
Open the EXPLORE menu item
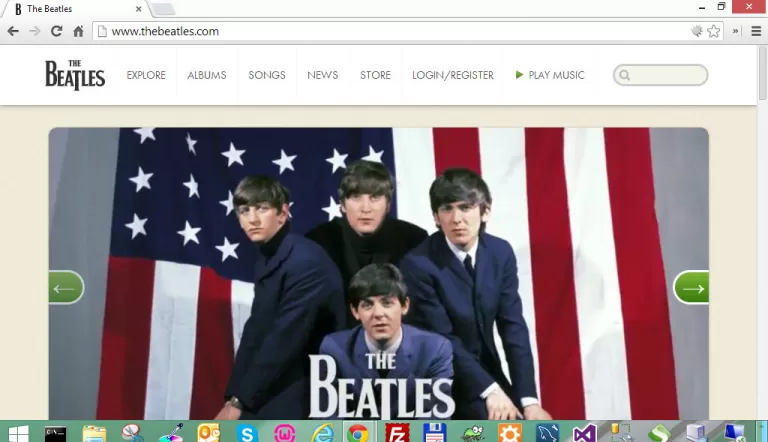pos(146,75)
